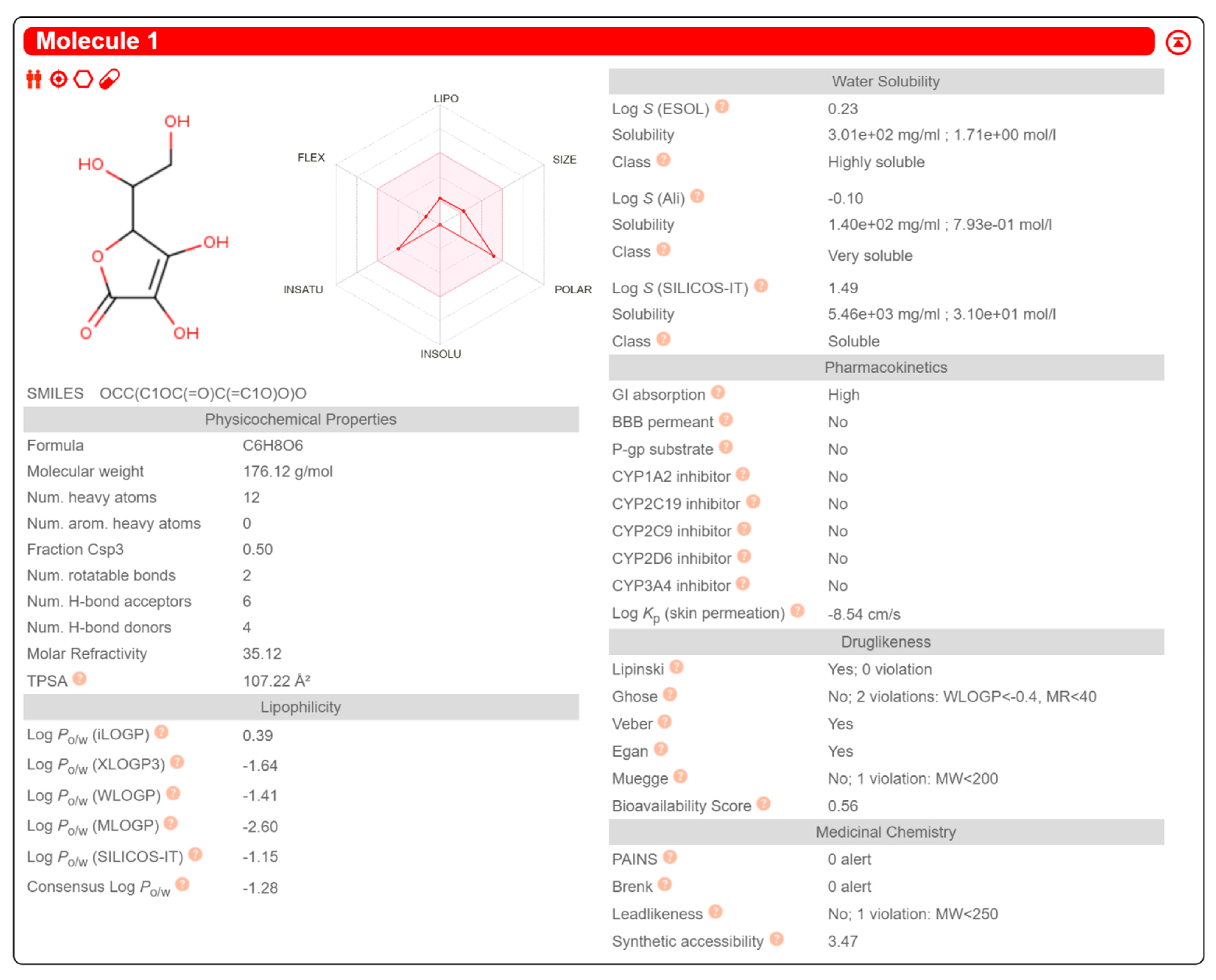Click help icon for GI absorption
The height and width of the screenshot is (980, 1216).
(x=717, y=392)
